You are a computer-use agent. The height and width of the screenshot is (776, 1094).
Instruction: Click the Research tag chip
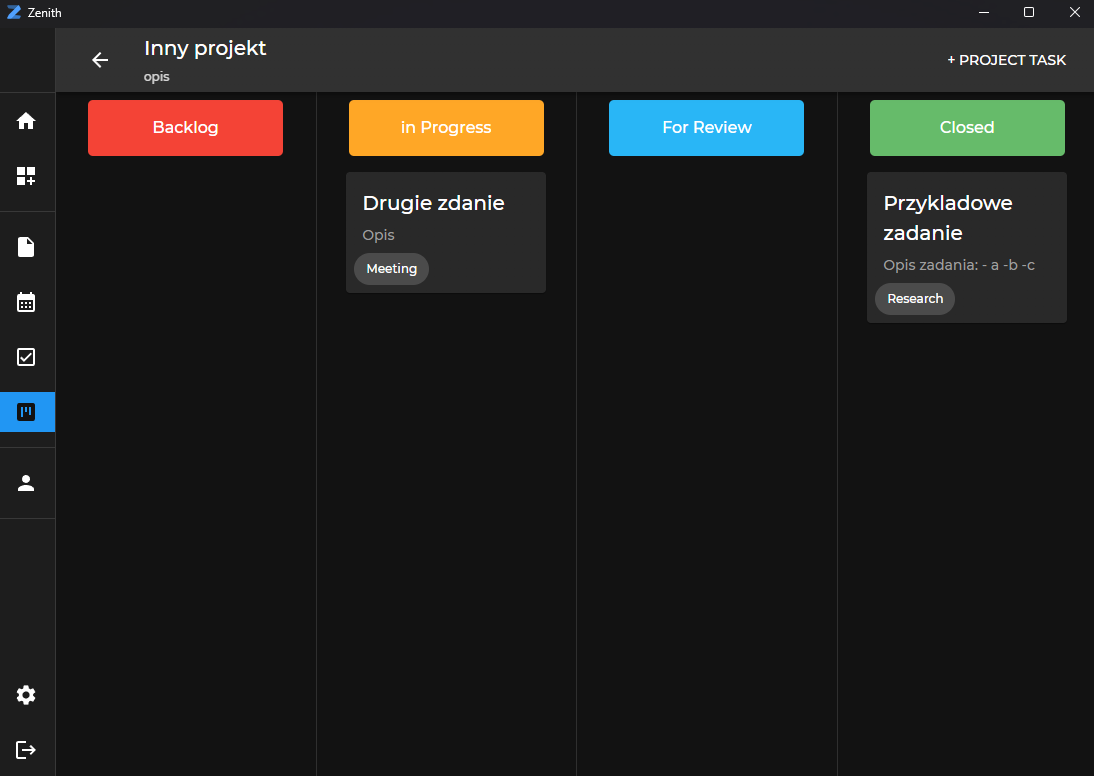coord(915,299)
